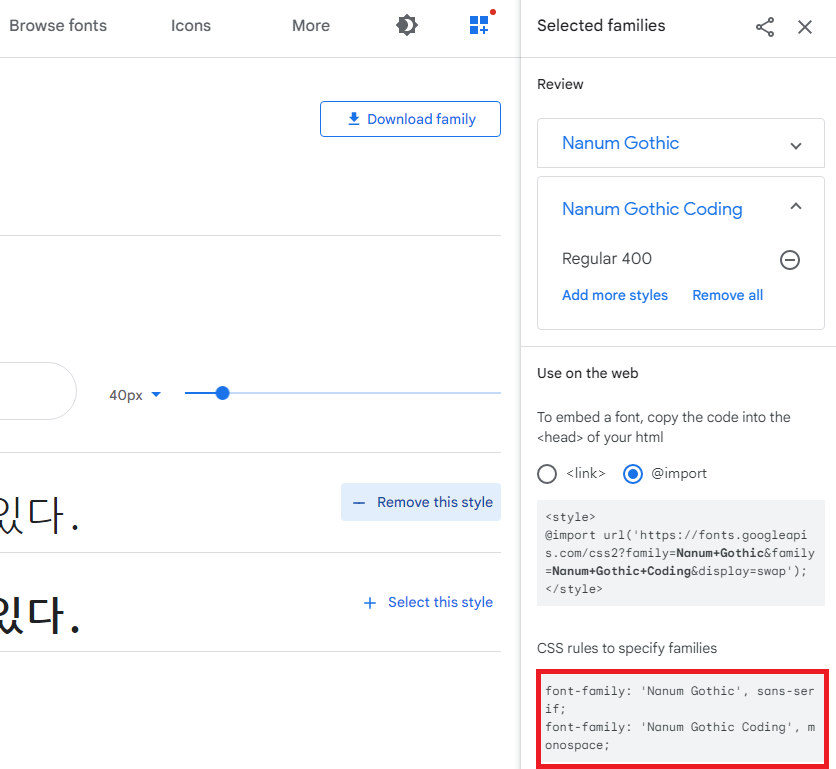Click the Use on the web heading
The width and height of the screenshot is (836, 769).
click(587, 373)
